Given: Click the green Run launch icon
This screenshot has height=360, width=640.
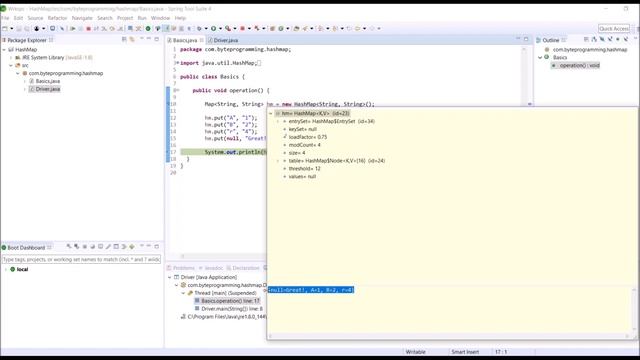Looking at the screenshot, I should [x=213, y=29].
